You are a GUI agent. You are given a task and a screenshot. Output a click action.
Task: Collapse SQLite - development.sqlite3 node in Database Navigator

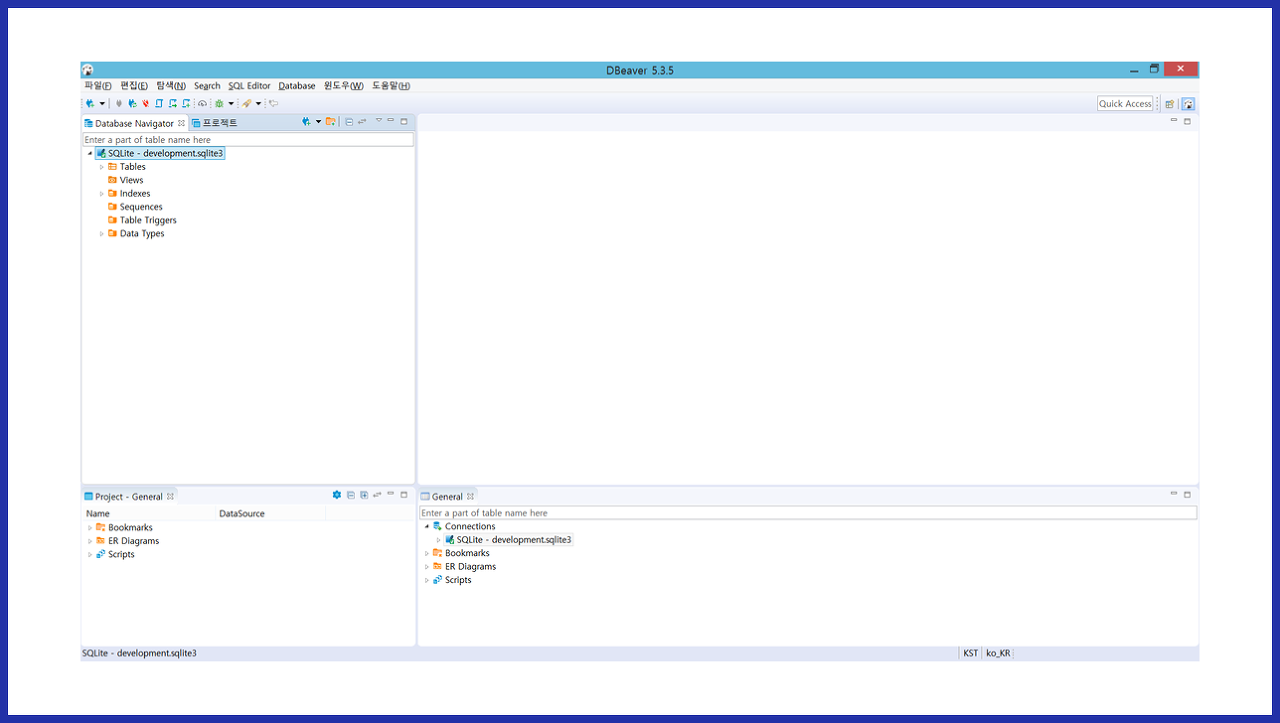click(x=90, y=154)
